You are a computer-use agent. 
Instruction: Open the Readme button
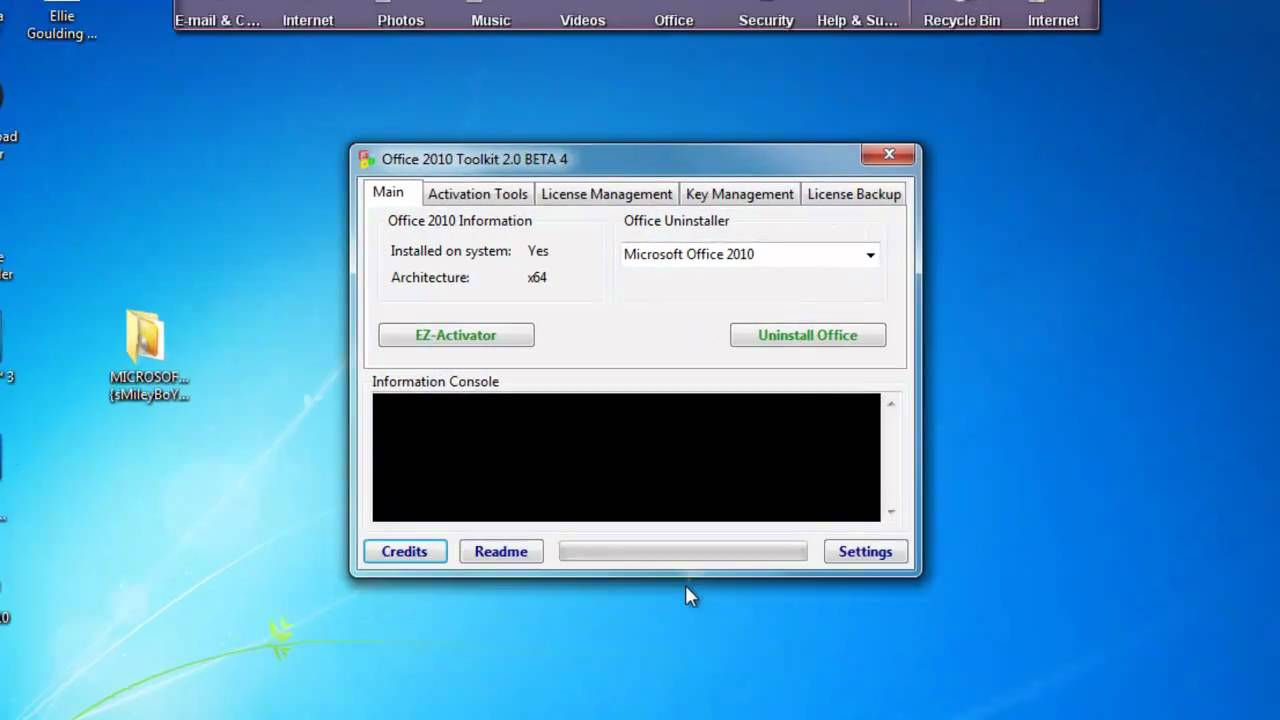click(501, 551)
